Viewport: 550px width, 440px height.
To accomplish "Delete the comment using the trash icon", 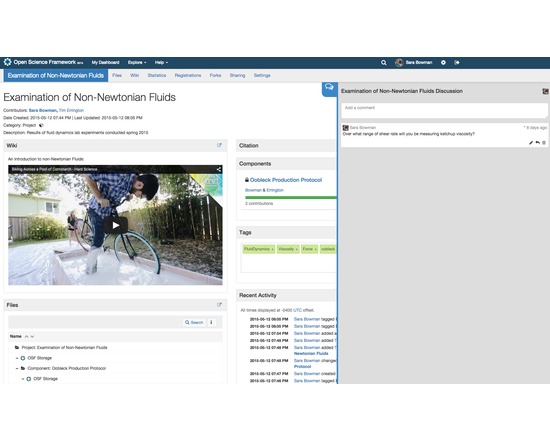I will [x=544, y=142].
